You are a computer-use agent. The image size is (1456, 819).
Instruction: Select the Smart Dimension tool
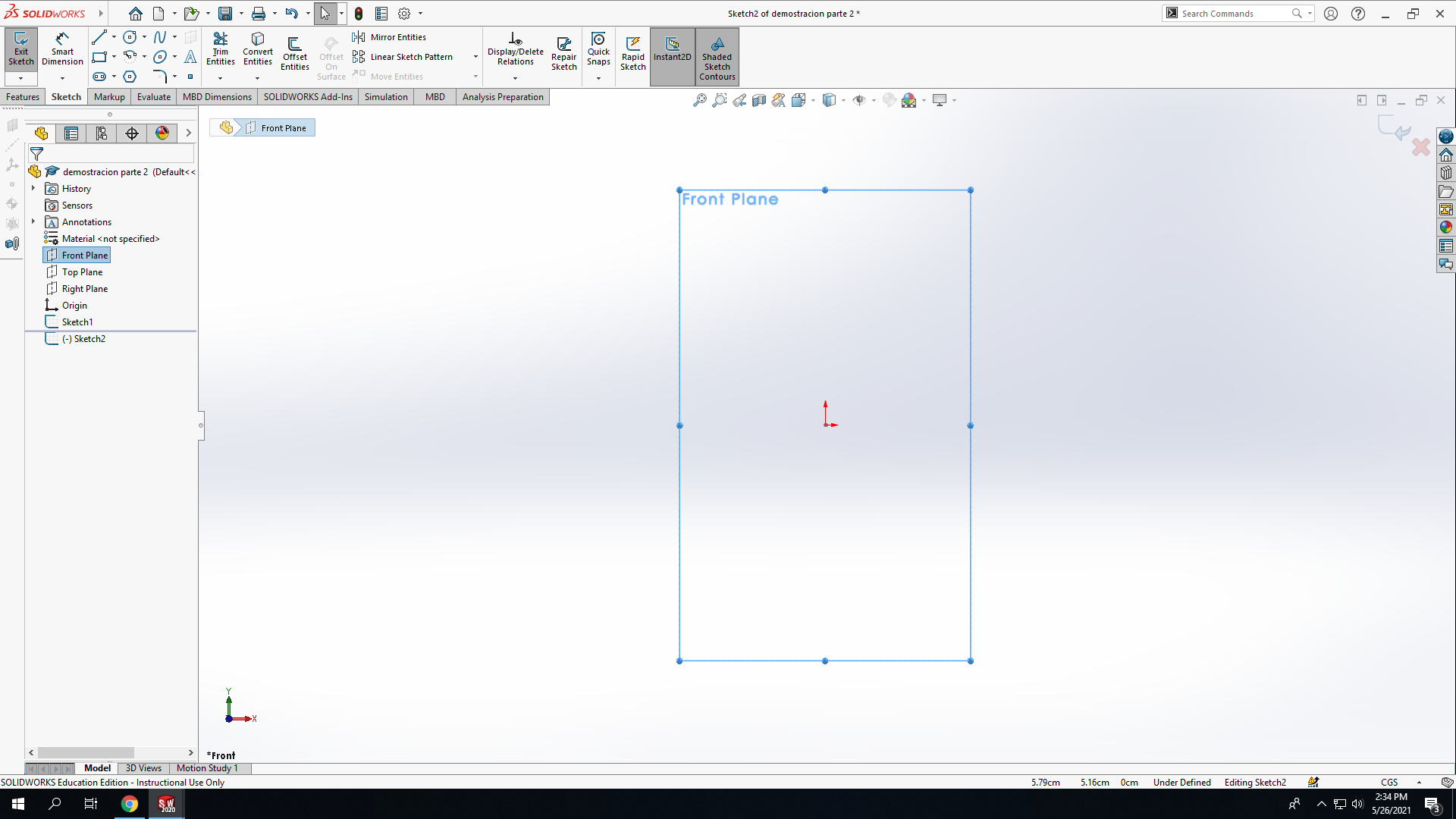click(x=62, y=50)
